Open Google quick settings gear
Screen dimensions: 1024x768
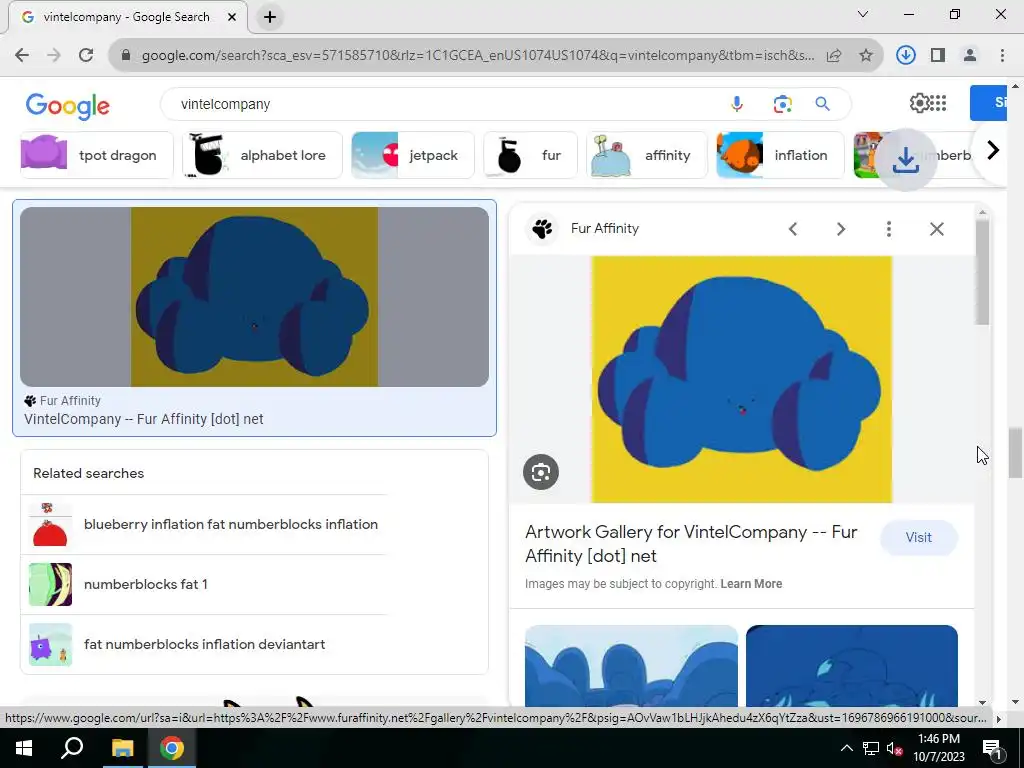919,103
